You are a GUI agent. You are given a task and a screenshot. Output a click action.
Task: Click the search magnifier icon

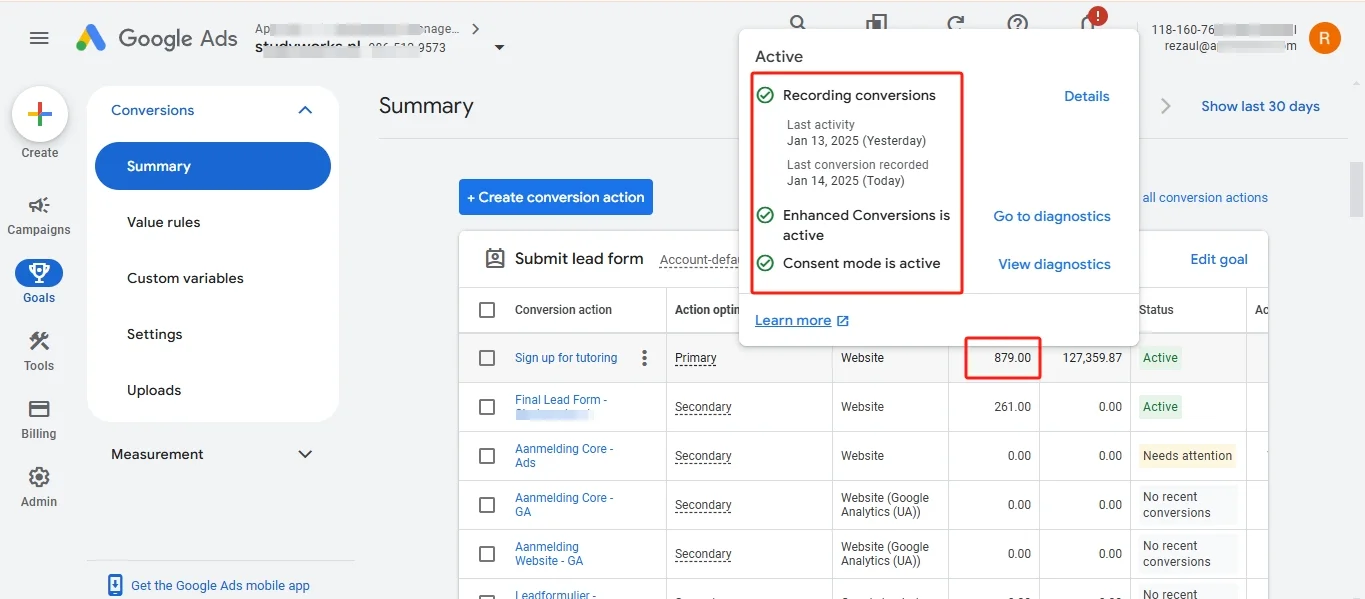798,23
